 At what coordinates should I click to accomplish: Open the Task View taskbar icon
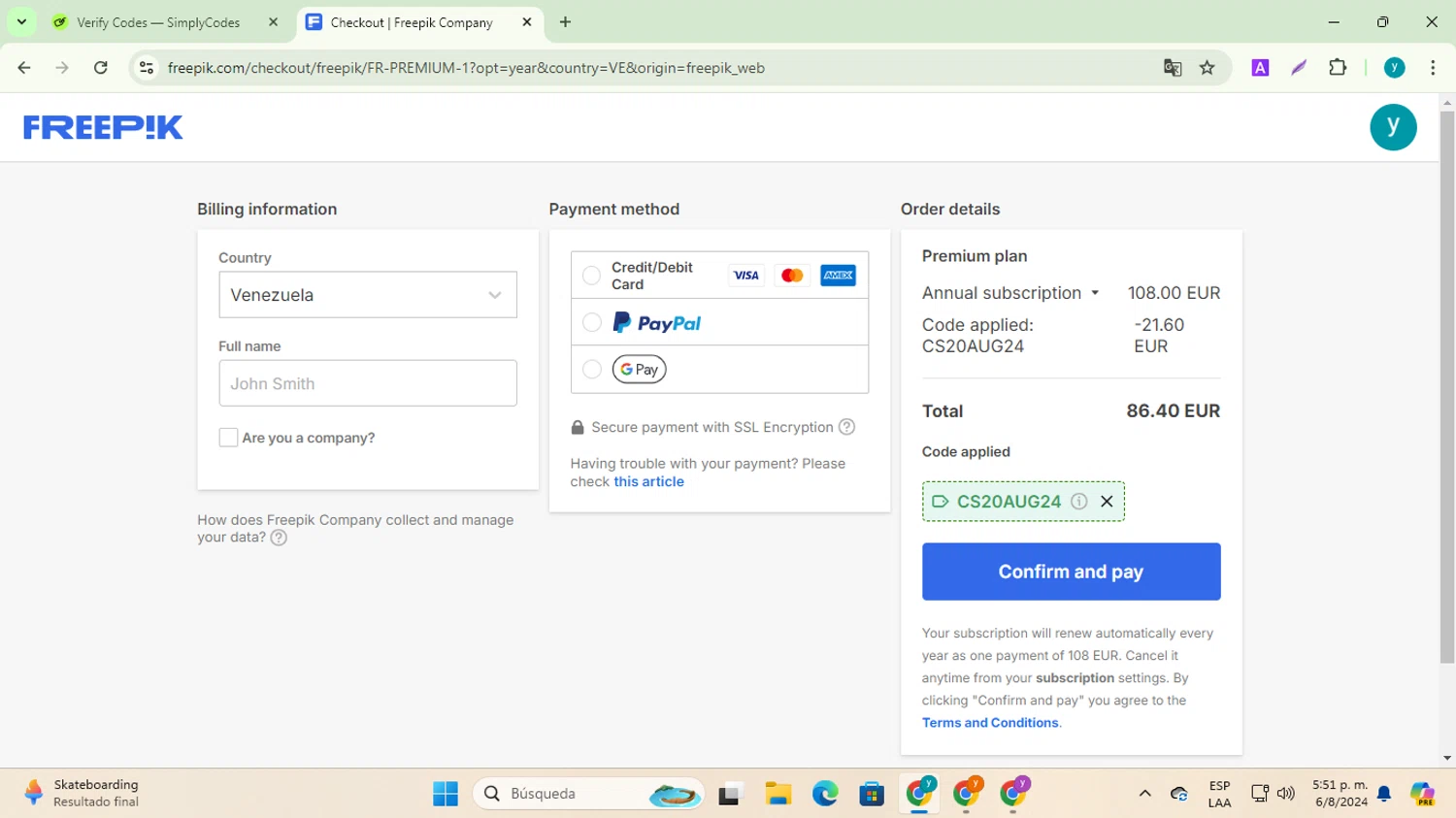(730, 794)
